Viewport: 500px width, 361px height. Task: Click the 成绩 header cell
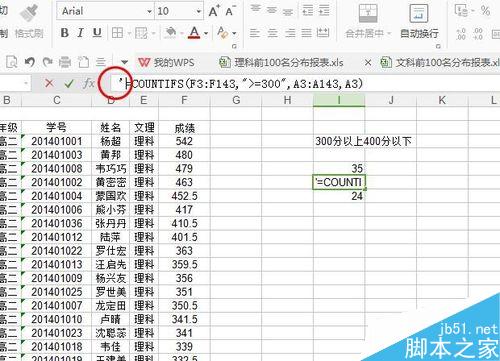[184, 128]
